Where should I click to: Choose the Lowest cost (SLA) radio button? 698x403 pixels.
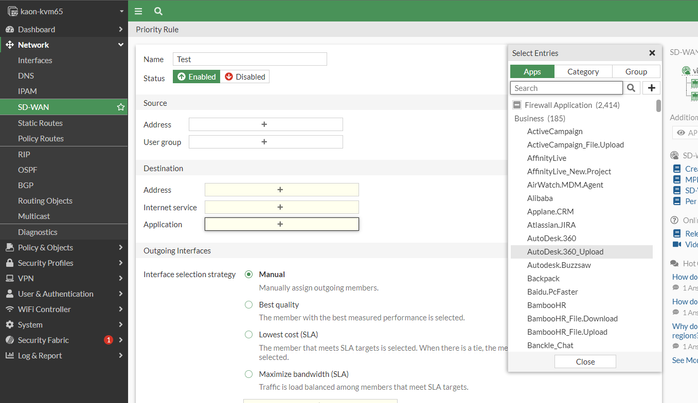point(249,334)
